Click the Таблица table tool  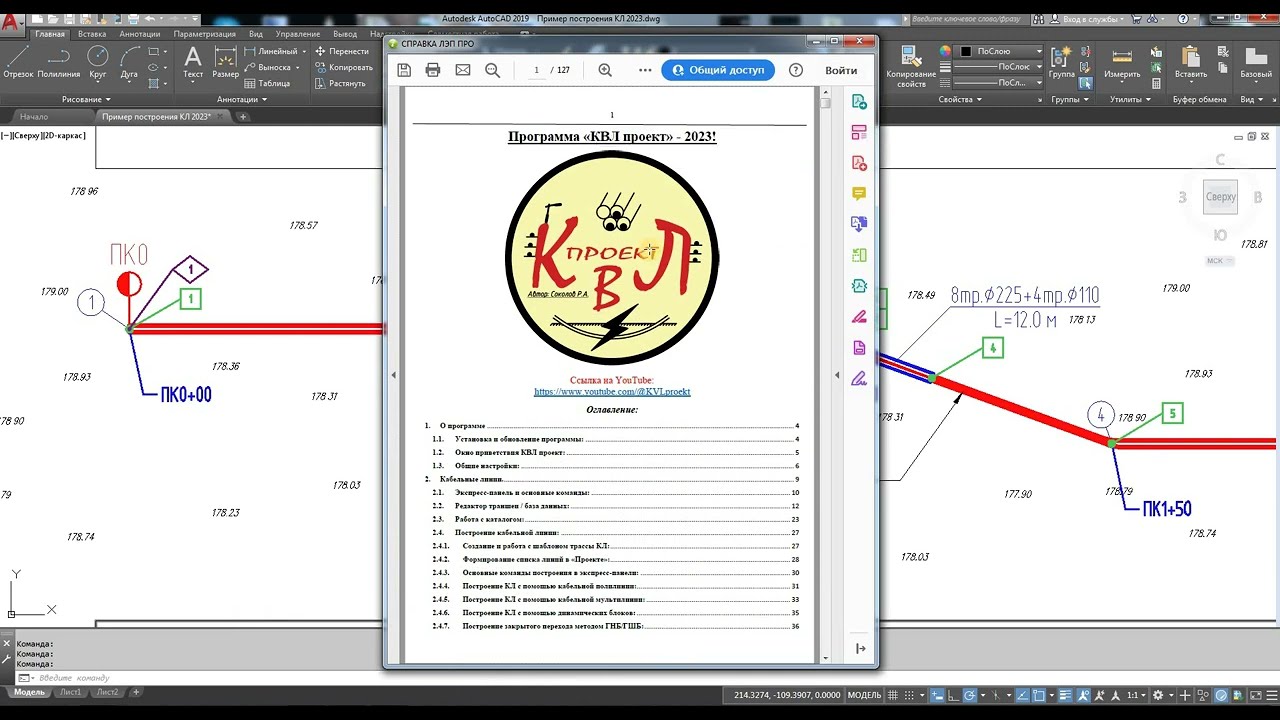coord(267,84)
